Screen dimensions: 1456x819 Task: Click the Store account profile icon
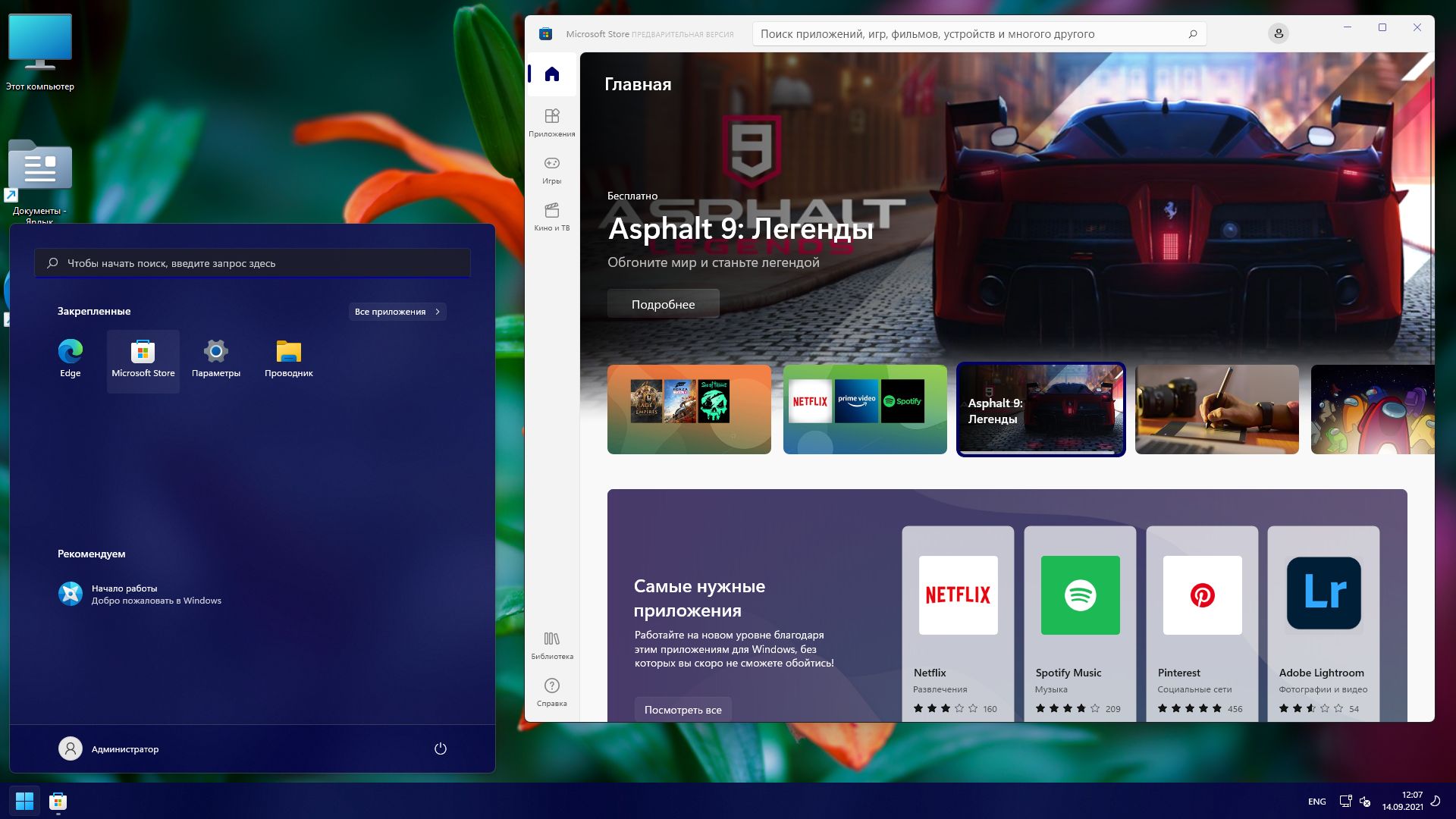tap(1278, 33)
